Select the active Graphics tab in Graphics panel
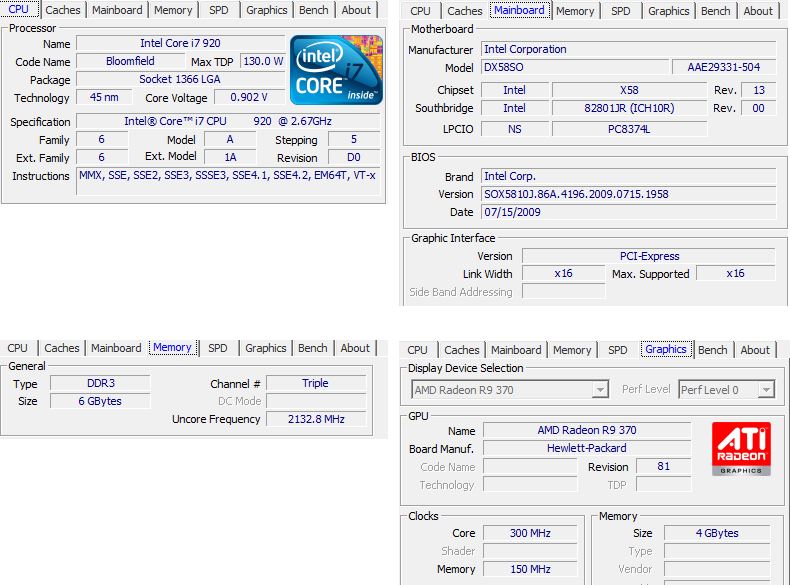The height and width of the screenshot is (585, 790). pyautogui.click(x=666, y=349)
